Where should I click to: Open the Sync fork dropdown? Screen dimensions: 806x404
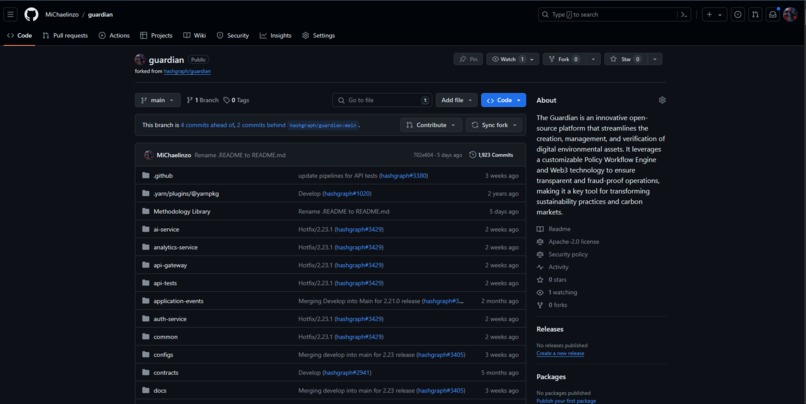coord(494,125)
